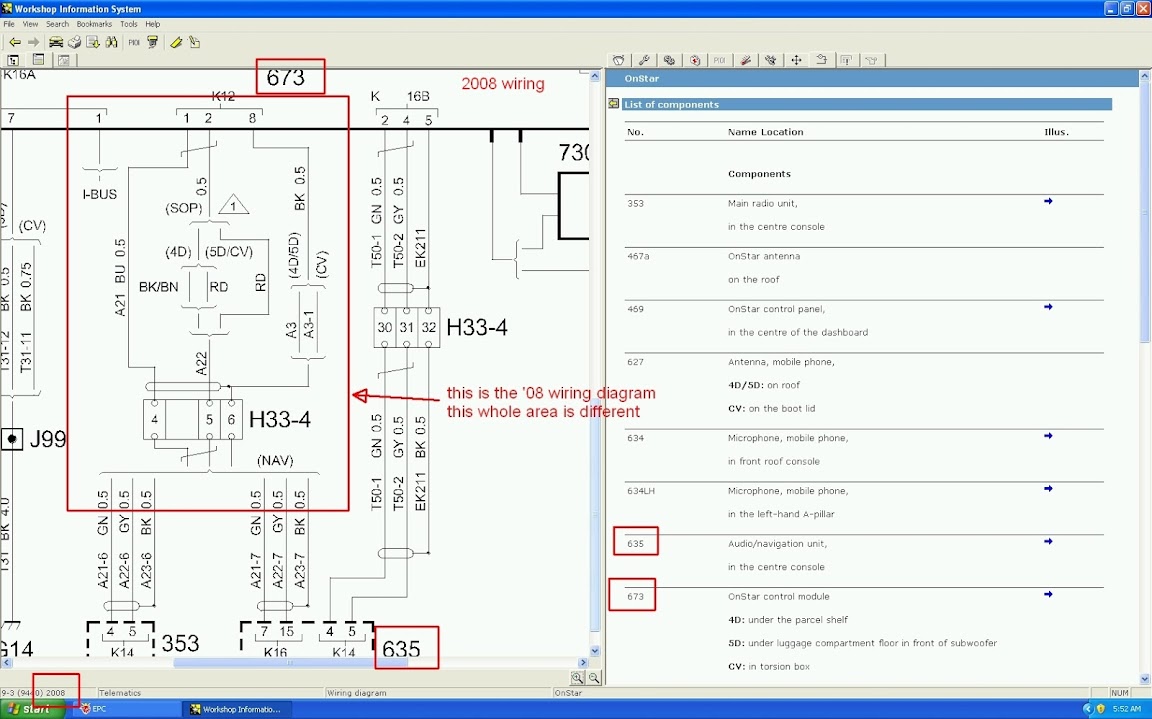This screenshot has height=719, width=1152.
Task: Click the greyed body icon at toolbar end
Action: click(x=872, y=60)
